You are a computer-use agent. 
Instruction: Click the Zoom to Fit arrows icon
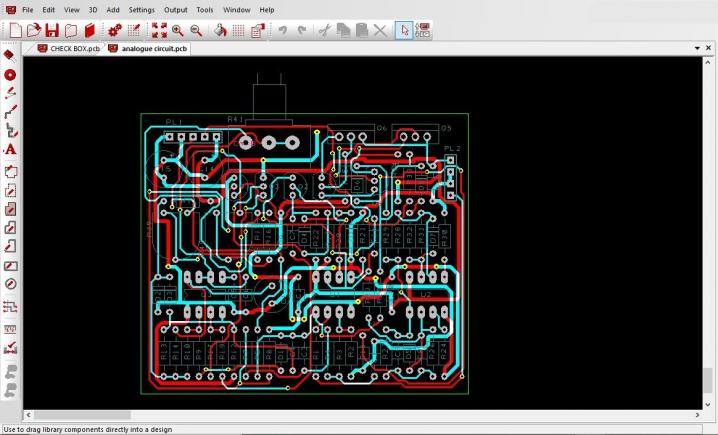tap(159, 30)
